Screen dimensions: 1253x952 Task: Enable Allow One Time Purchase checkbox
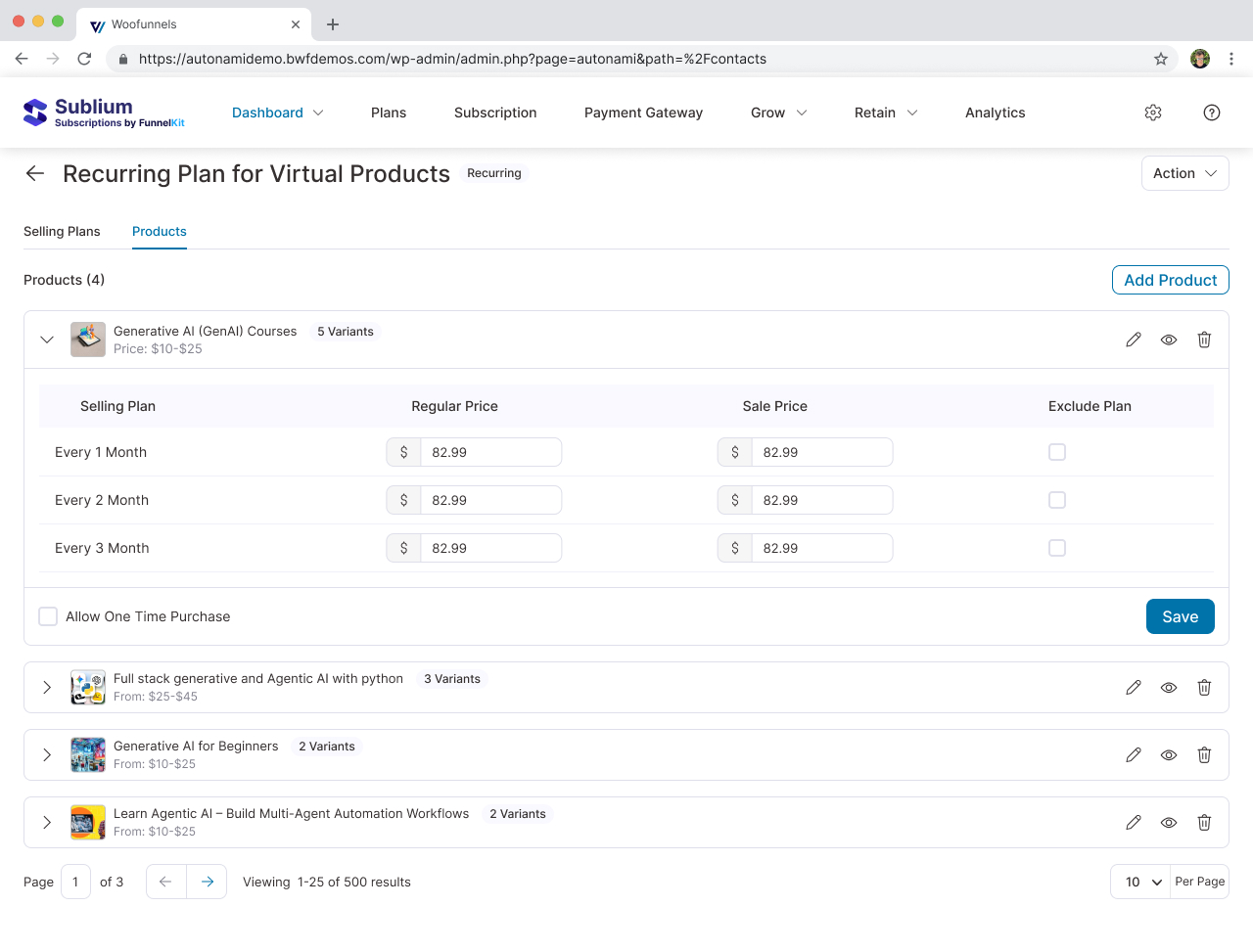tap(48, 616)
